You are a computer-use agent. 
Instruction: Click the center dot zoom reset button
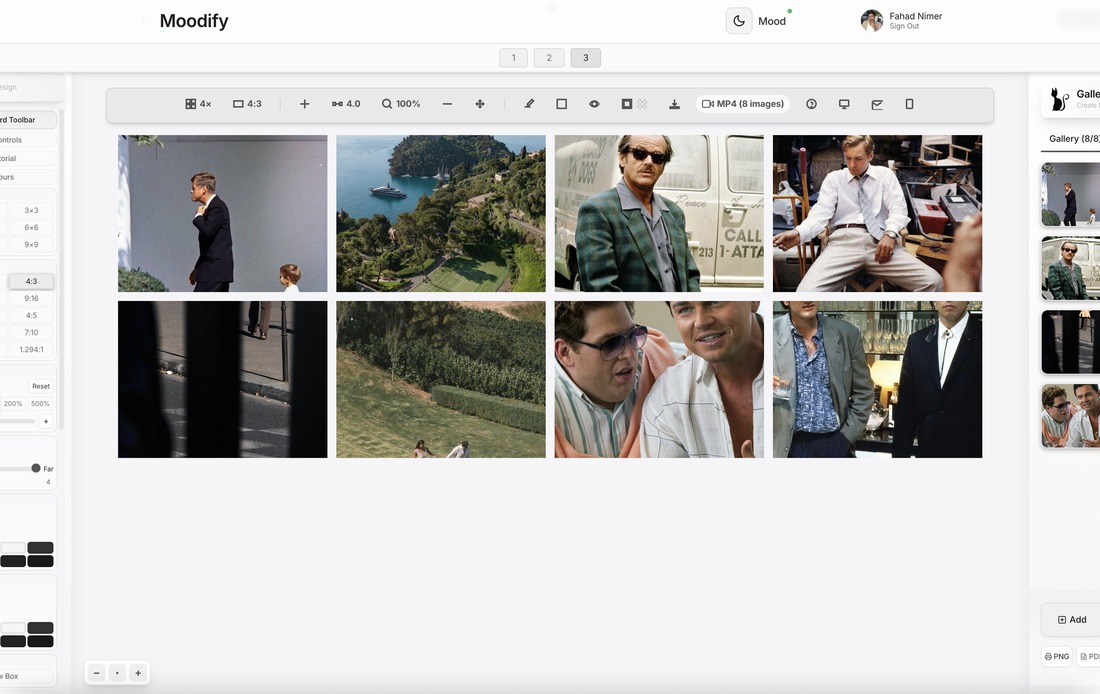click(x=117, y=673)
